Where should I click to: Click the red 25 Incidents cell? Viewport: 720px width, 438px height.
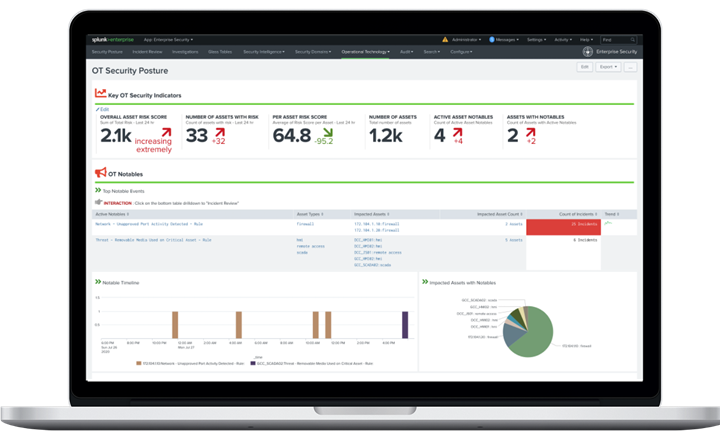tap(563, 226)
